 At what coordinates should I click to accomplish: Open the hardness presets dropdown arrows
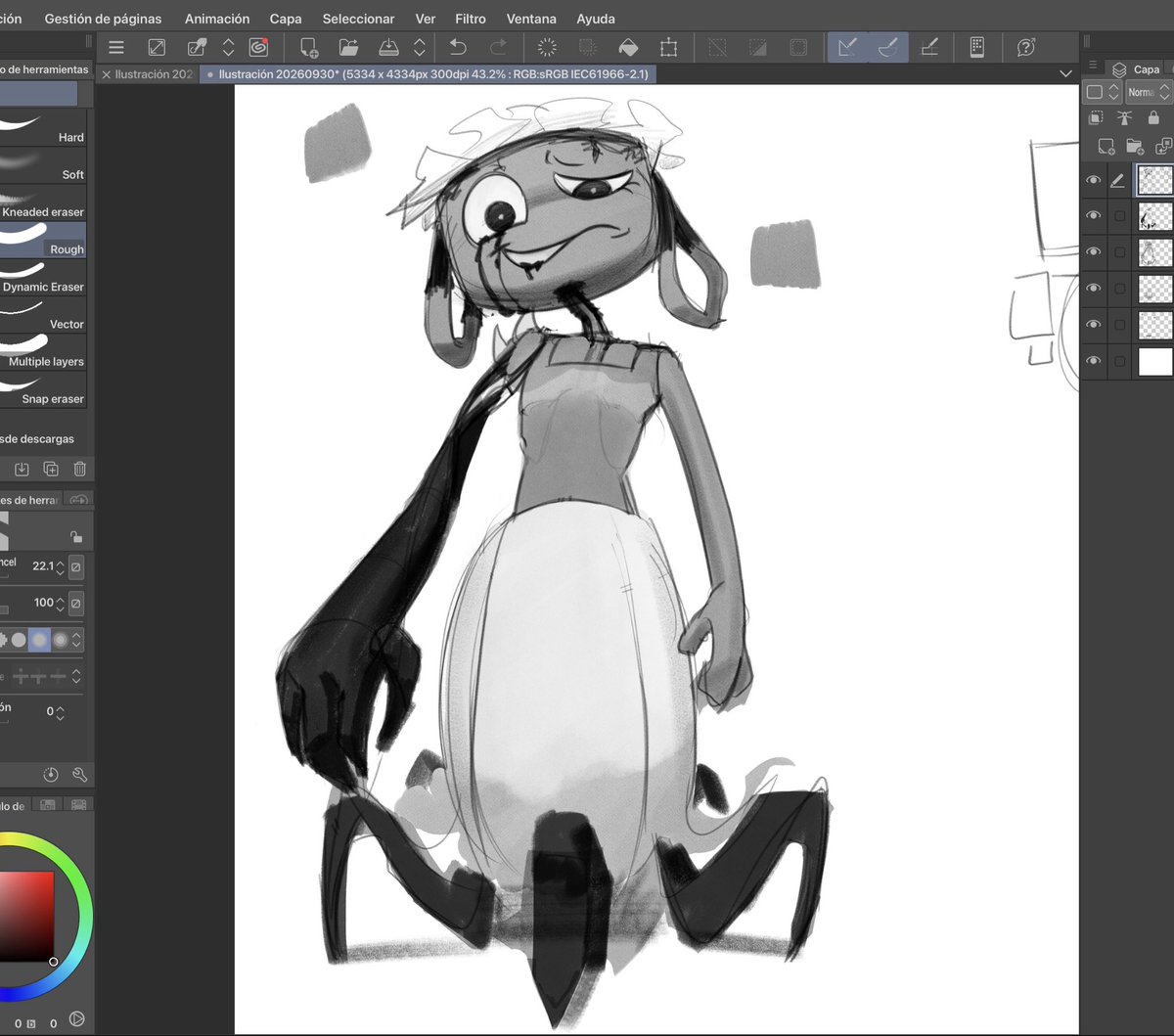[77, 640]
